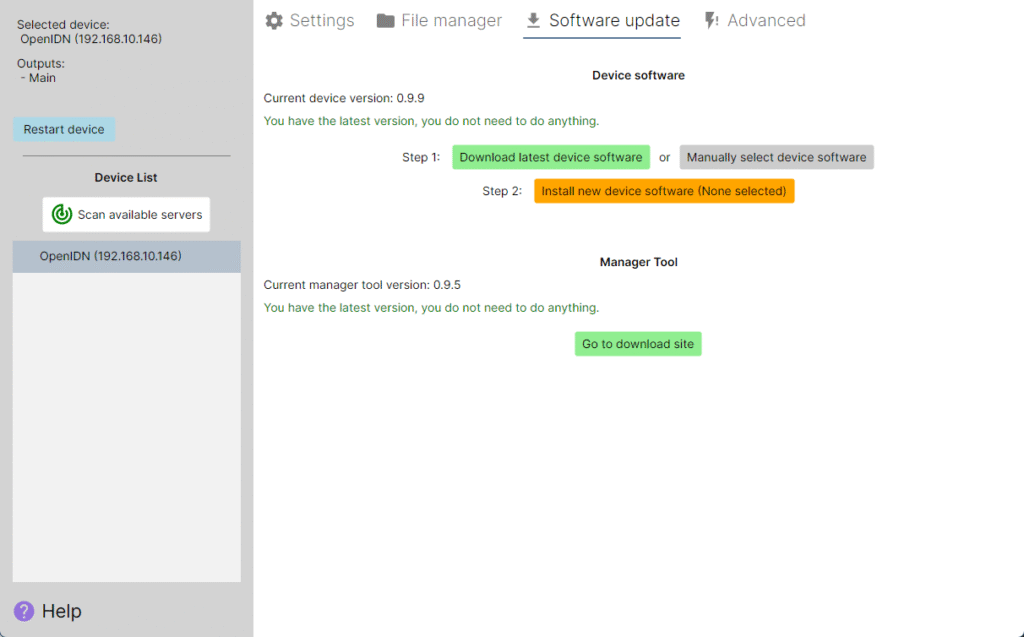Screen dimensions: 1024x637
Task: Click the purple Help question mark icon
Action: (24, 611)
